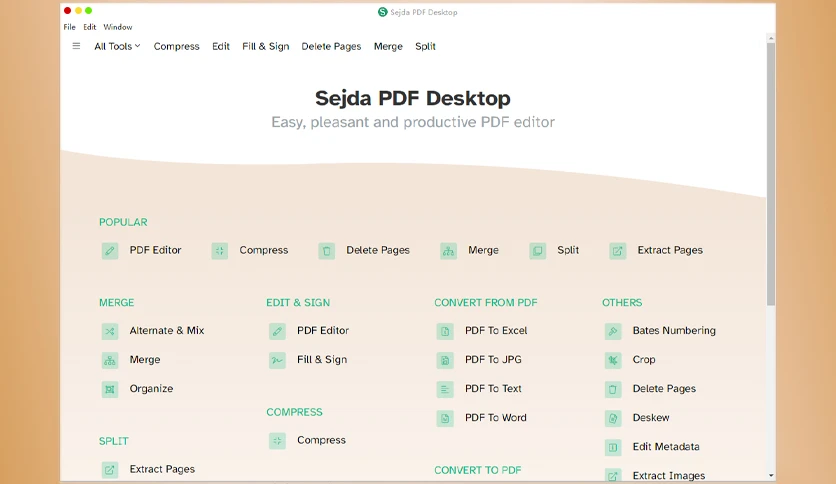Screen dimensions: 836x484
Task: Click the Organize icon
Action: [110, 389]
